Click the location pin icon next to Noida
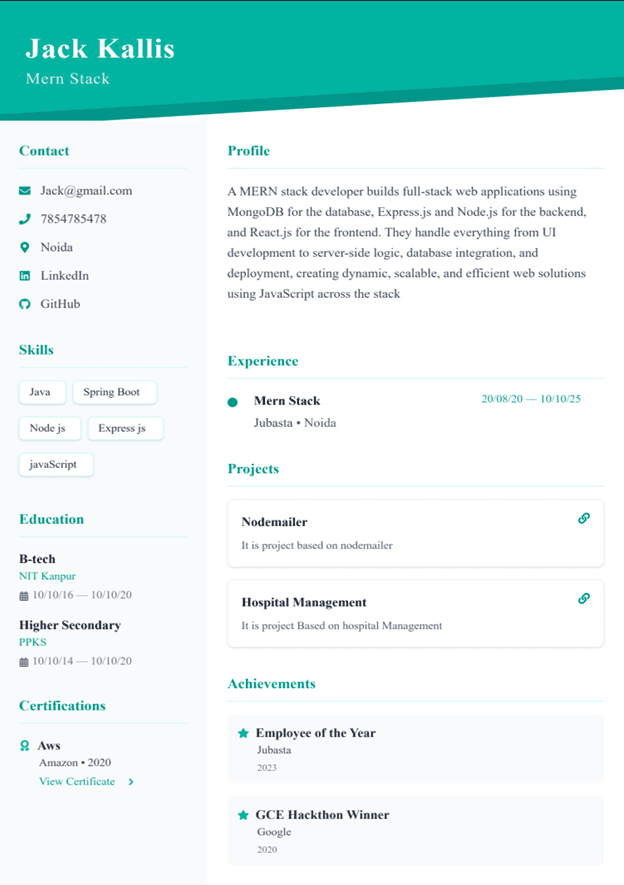The width and height of the screenshot is (624, 885). (25, 247)
